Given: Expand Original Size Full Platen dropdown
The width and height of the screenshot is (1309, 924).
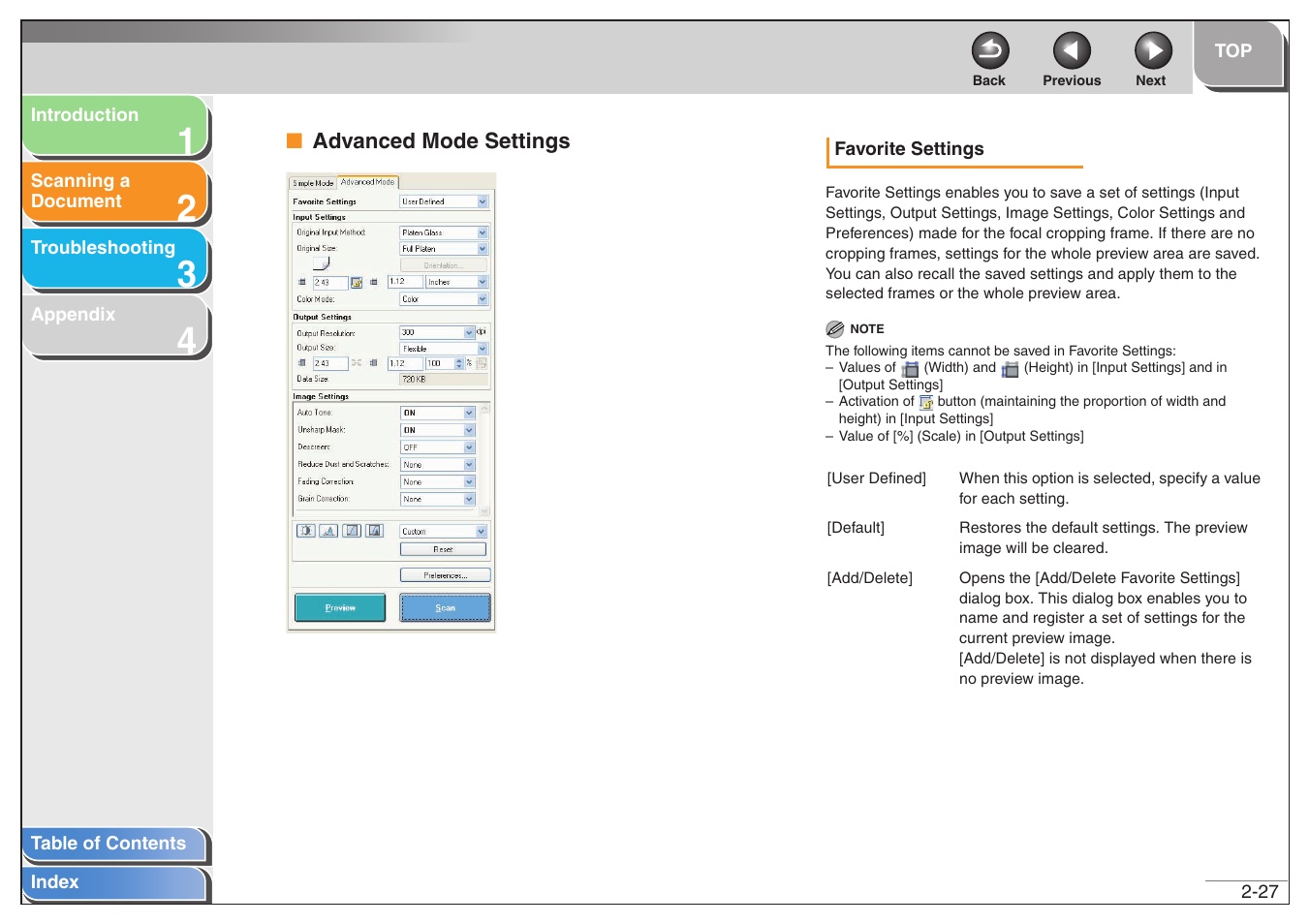Looking at the screenshot, I should click(444, 249).
